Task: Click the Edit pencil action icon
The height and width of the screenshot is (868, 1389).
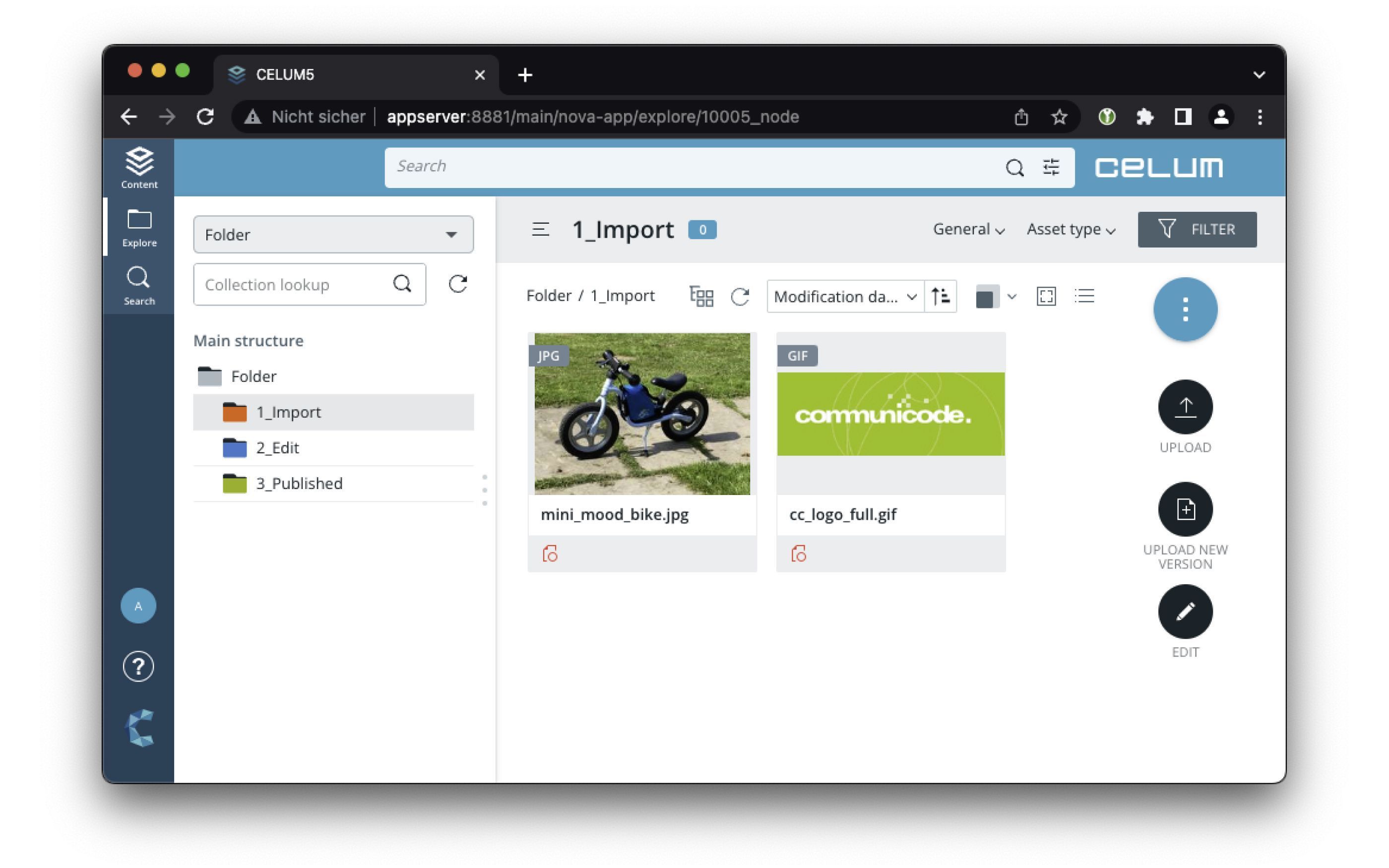Action: (x=1185, y=612)
